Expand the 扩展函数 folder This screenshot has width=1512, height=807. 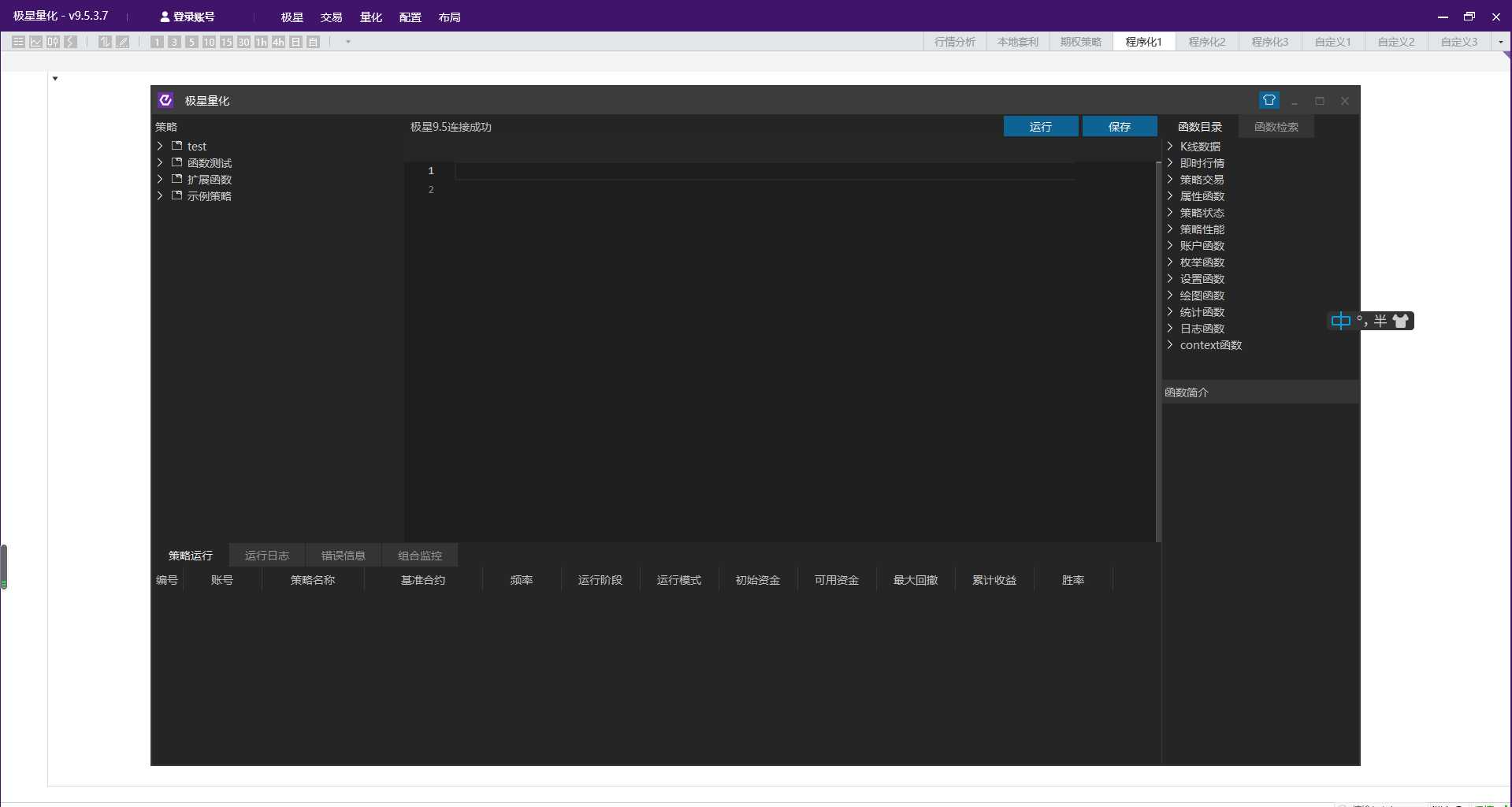tap(160, 179)
